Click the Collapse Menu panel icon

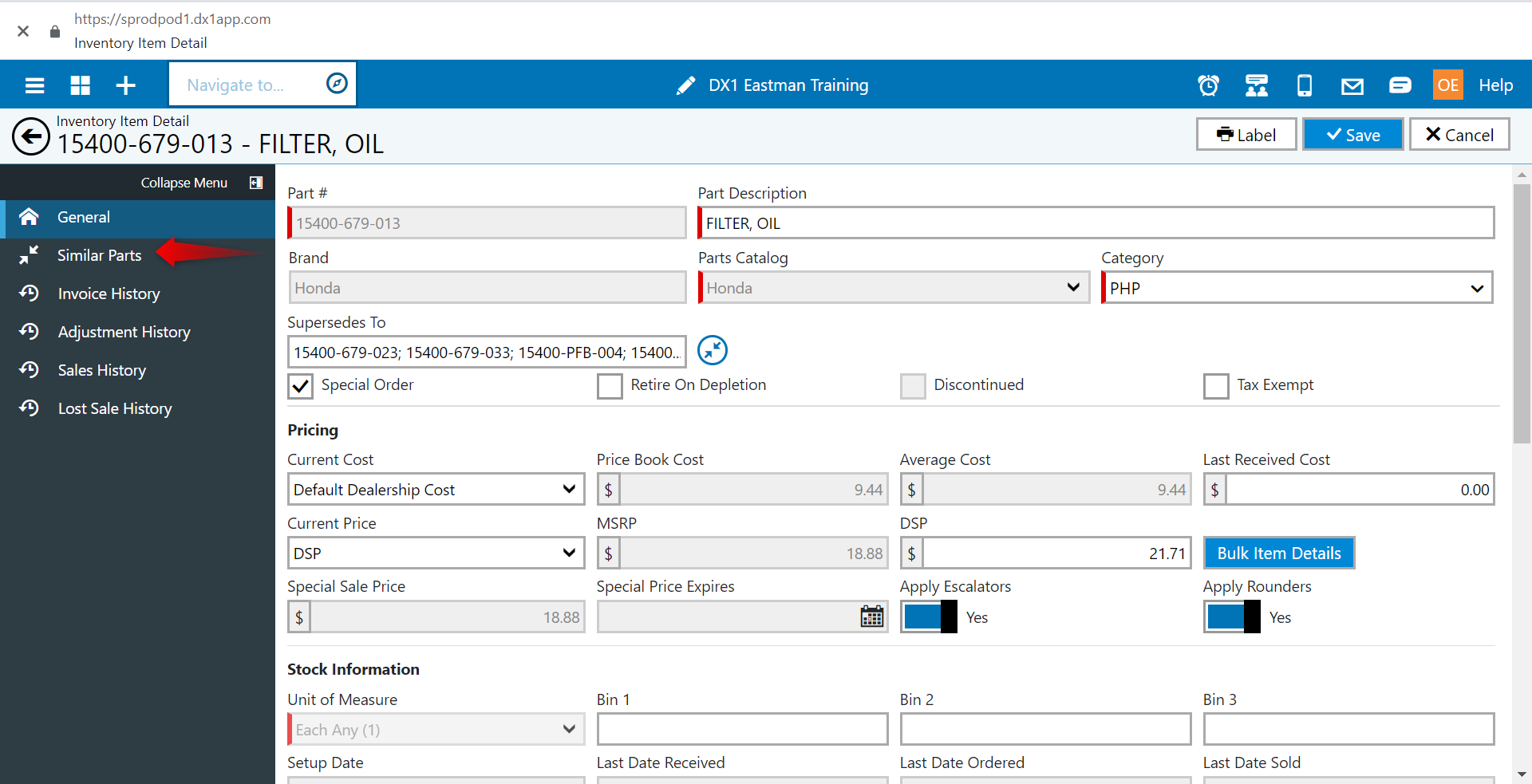tap(256, 183)
